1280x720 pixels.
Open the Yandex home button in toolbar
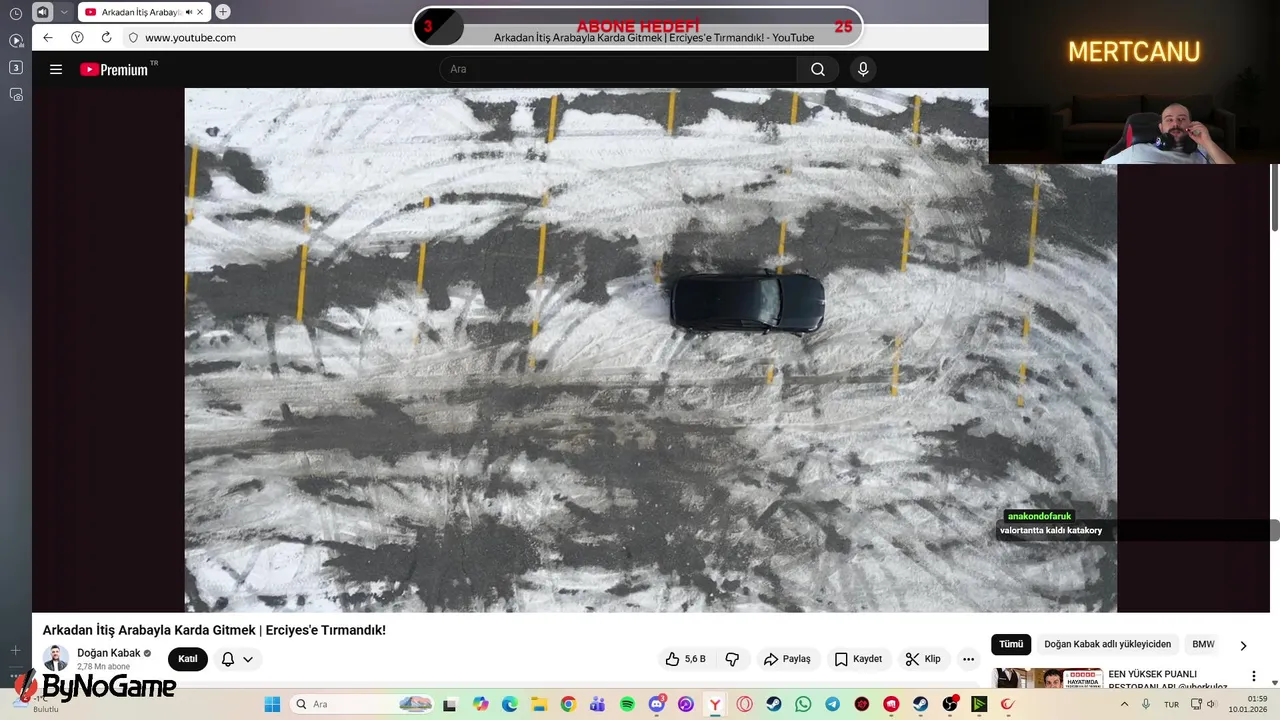(x=77, y=37)
